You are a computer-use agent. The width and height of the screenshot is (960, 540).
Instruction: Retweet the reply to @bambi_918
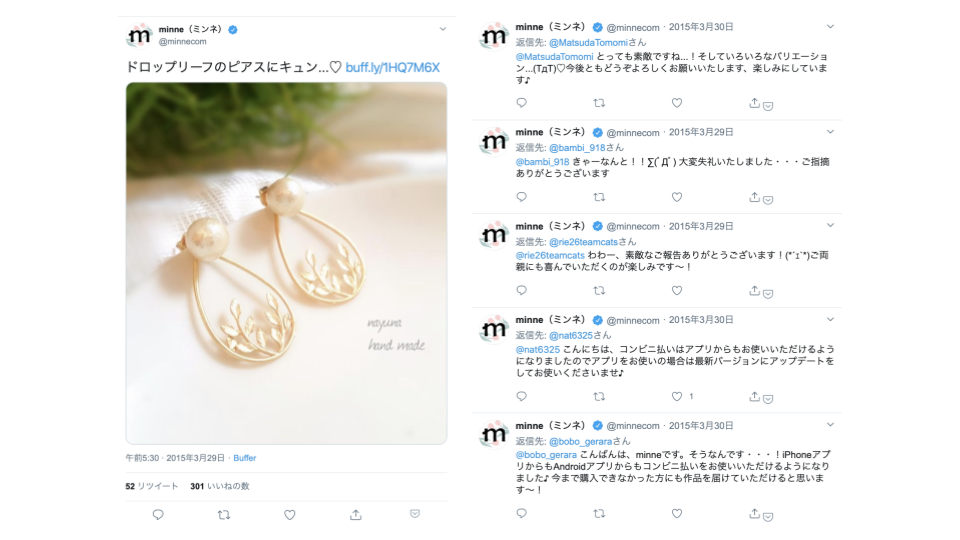(x=599, y=197)
